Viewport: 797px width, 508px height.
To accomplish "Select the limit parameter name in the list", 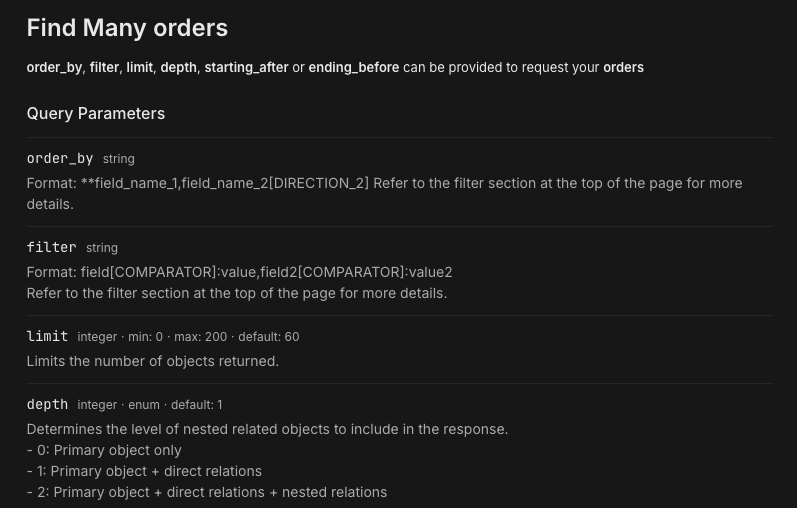I will [x=47, y=336].
